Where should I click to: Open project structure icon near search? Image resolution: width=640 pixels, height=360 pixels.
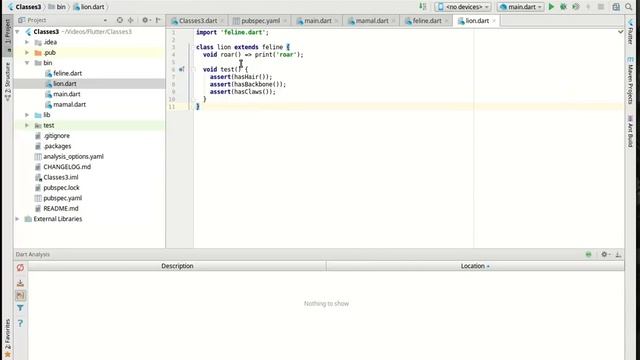[x=616, y=7]
